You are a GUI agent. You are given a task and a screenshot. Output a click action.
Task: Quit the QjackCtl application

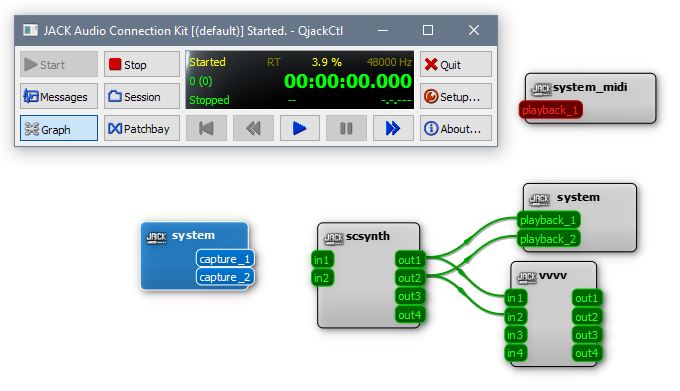(x=455, y=65)
